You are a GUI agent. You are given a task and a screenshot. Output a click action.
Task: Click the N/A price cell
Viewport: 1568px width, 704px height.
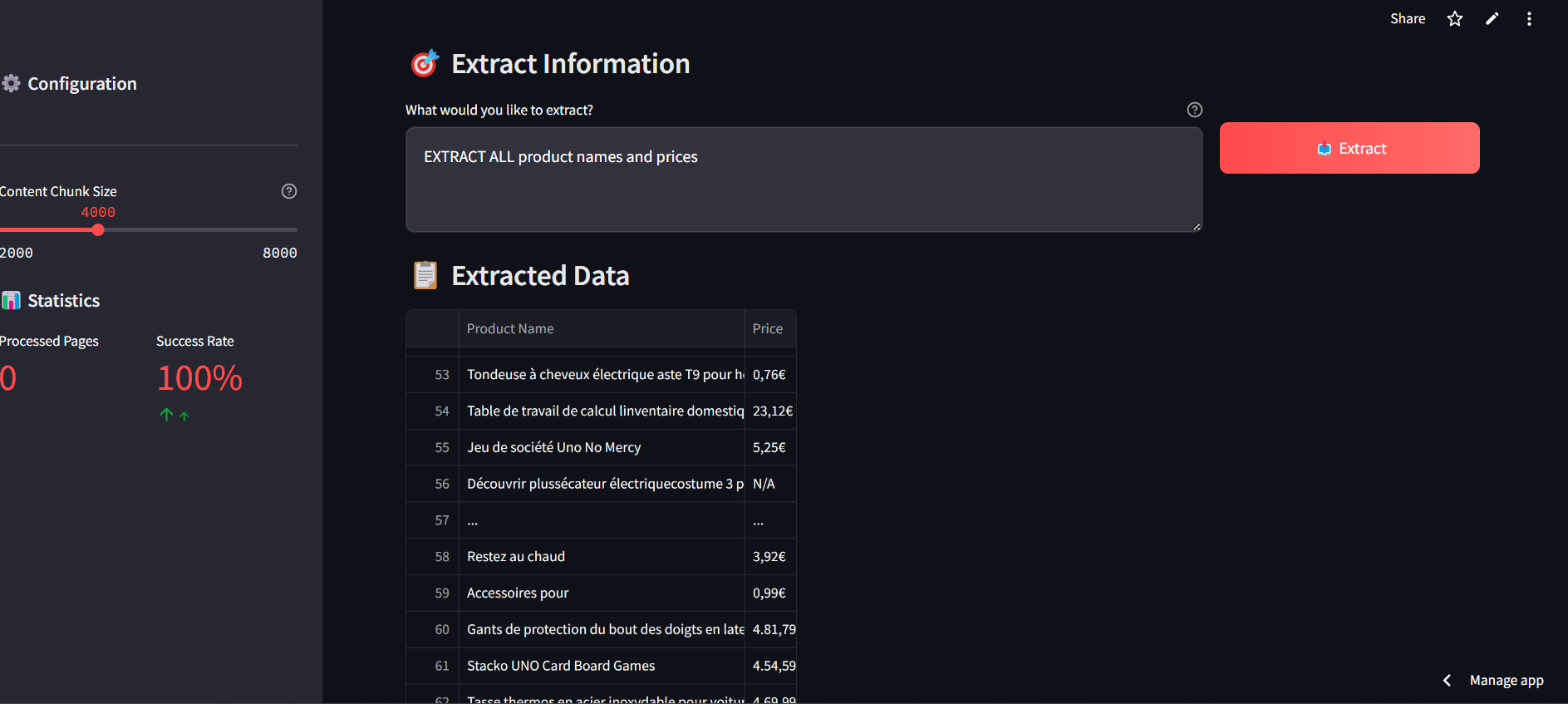pos(770,484)
